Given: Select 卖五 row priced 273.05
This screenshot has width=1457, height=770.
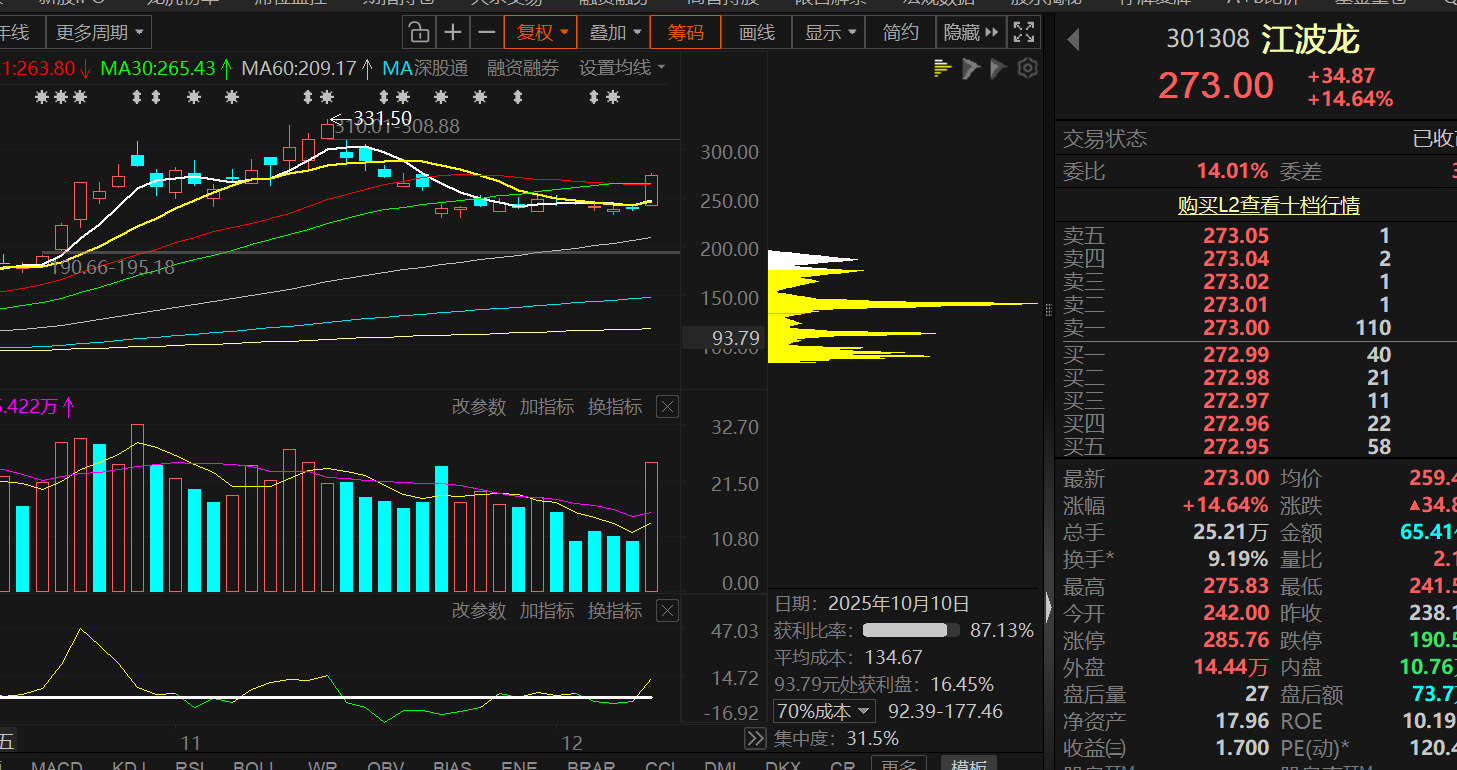Looking at the screenshot, I should pyautogui.click(x=1256, y=236).
